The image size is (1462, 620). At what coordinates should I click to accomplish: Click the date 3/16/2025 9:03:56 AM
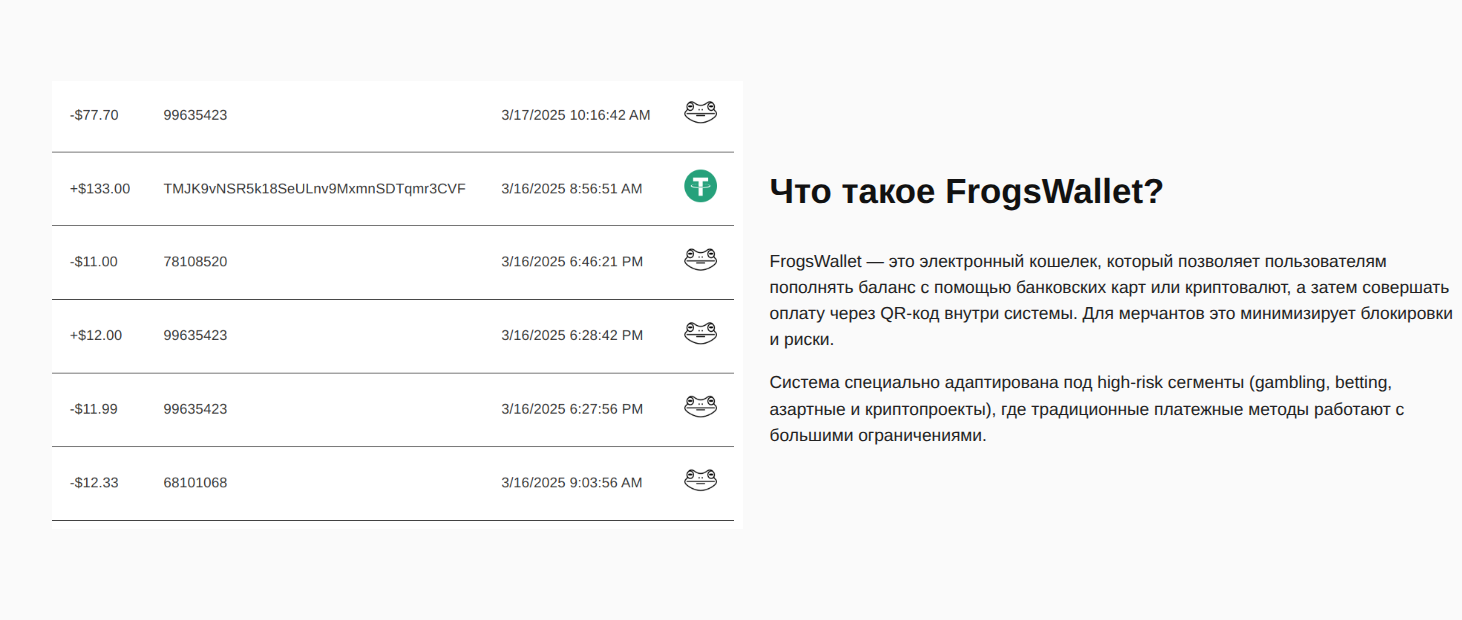571,483
